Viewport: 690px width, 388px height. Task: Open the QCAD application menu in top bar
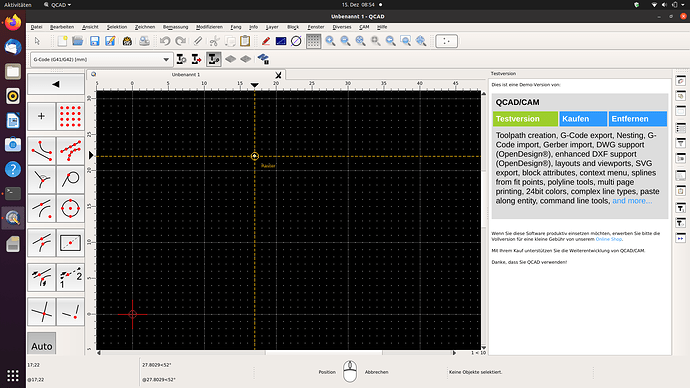58,5
